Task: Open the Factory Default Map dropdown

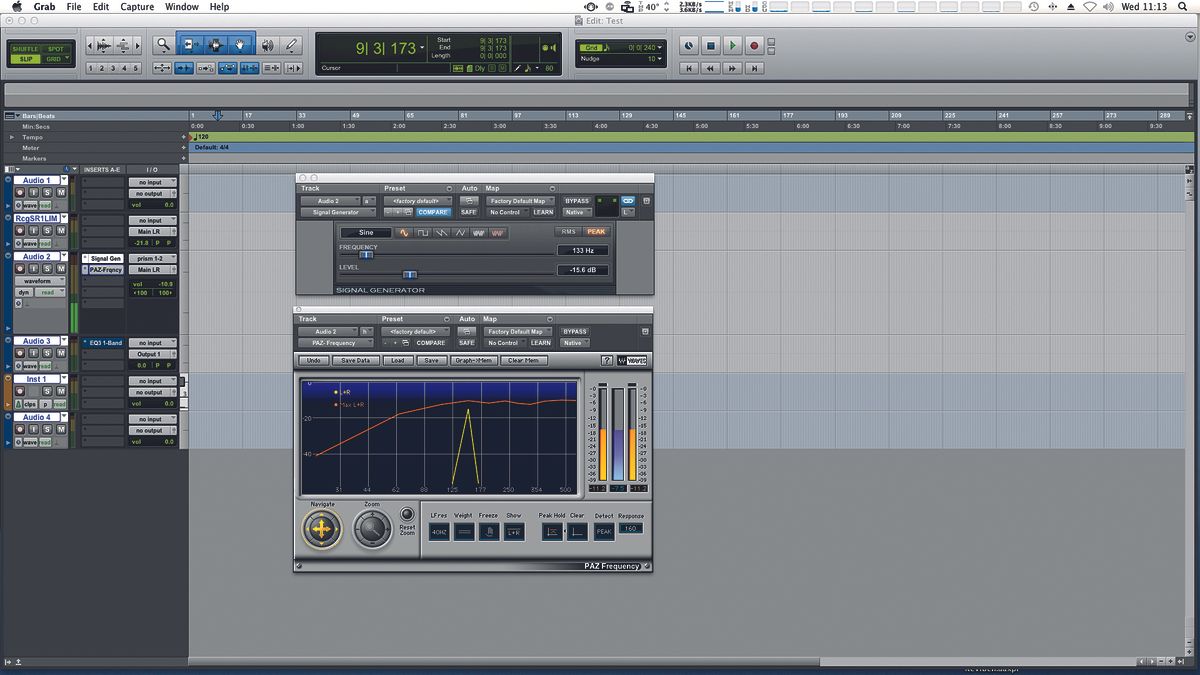Action: (x=518, y=201)
